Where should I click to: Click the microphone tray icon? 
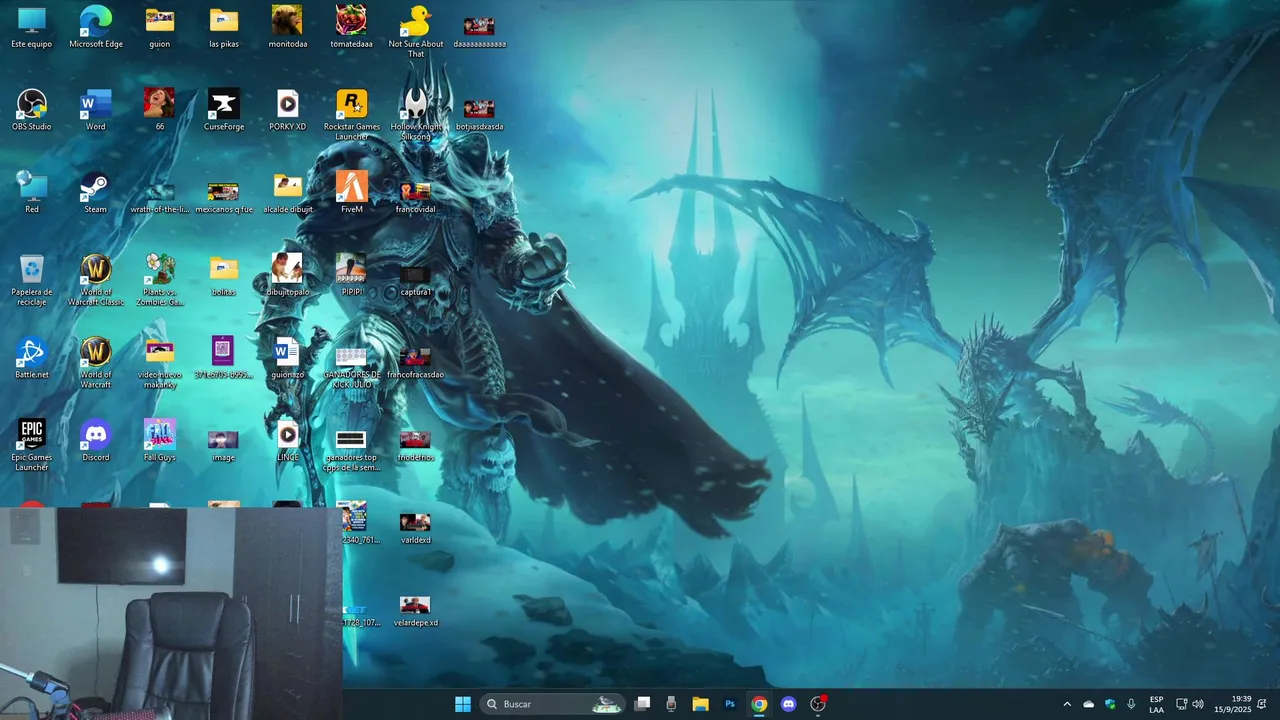(x=1131, y=704)
